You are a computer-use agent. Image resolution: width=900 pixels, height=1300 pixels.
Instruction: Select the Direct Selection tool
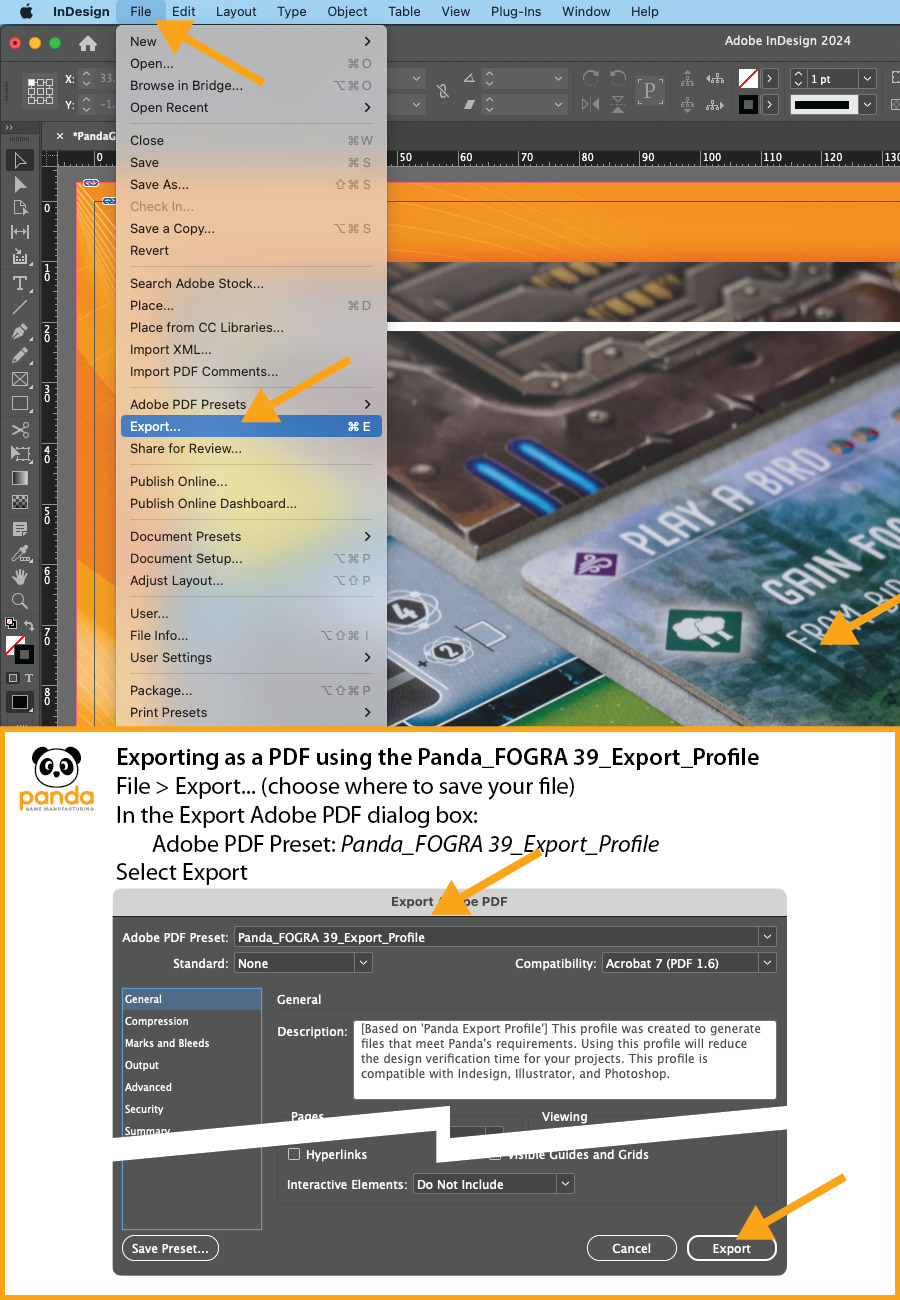click(20, 185)
